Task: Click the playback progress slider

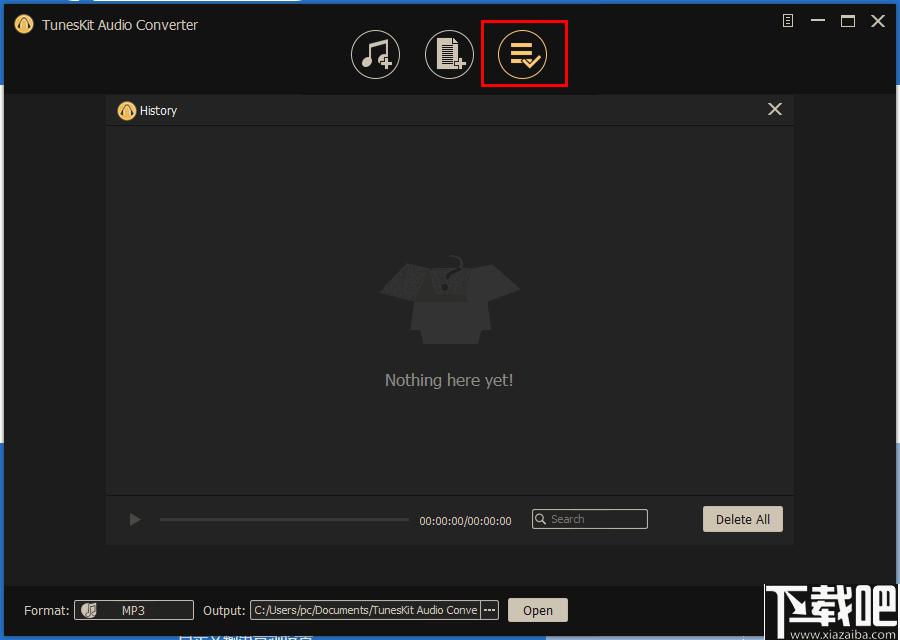Action: tap(285, 519)
